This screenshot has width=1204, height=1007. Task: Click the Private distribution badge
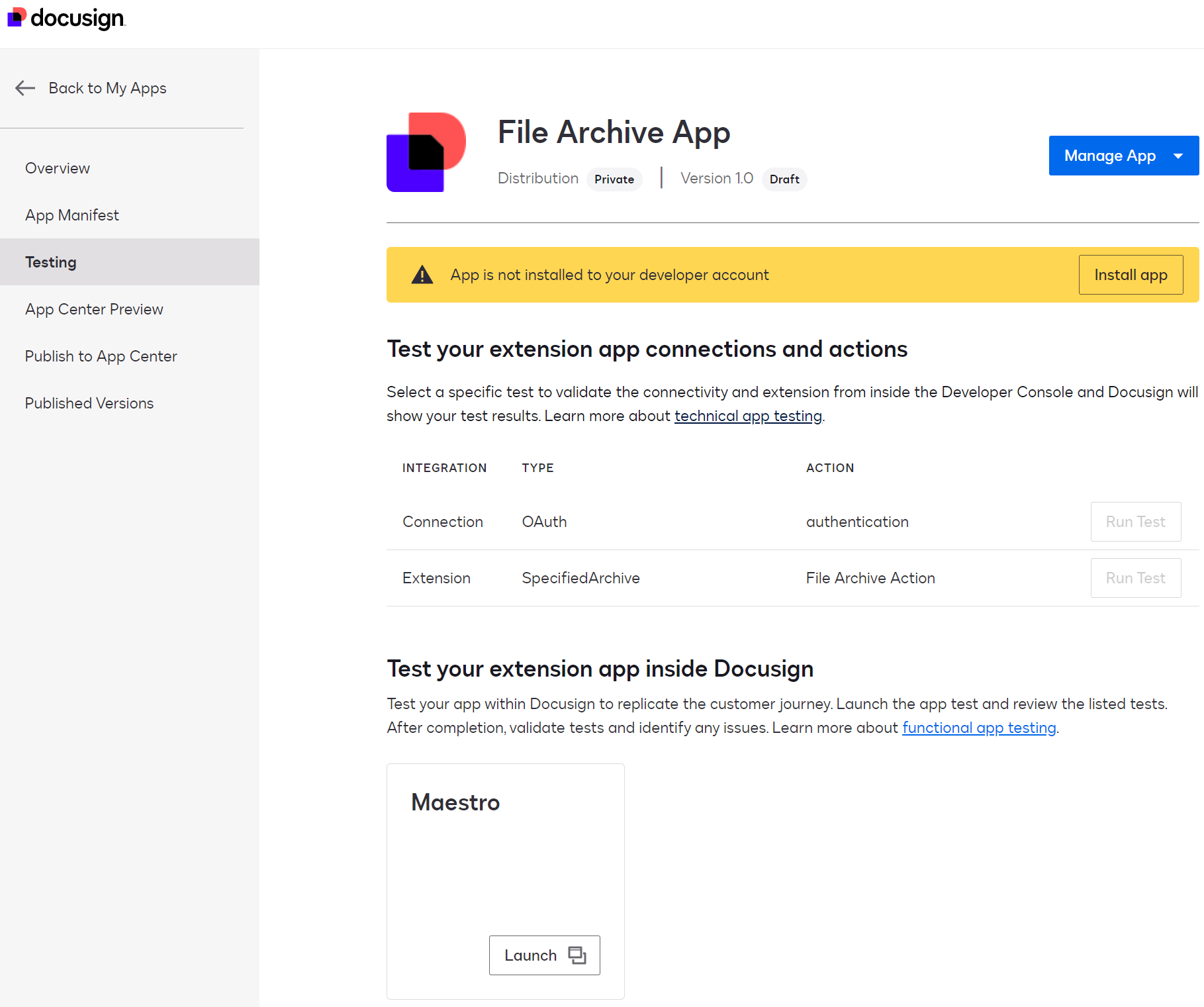coord(614,179)
